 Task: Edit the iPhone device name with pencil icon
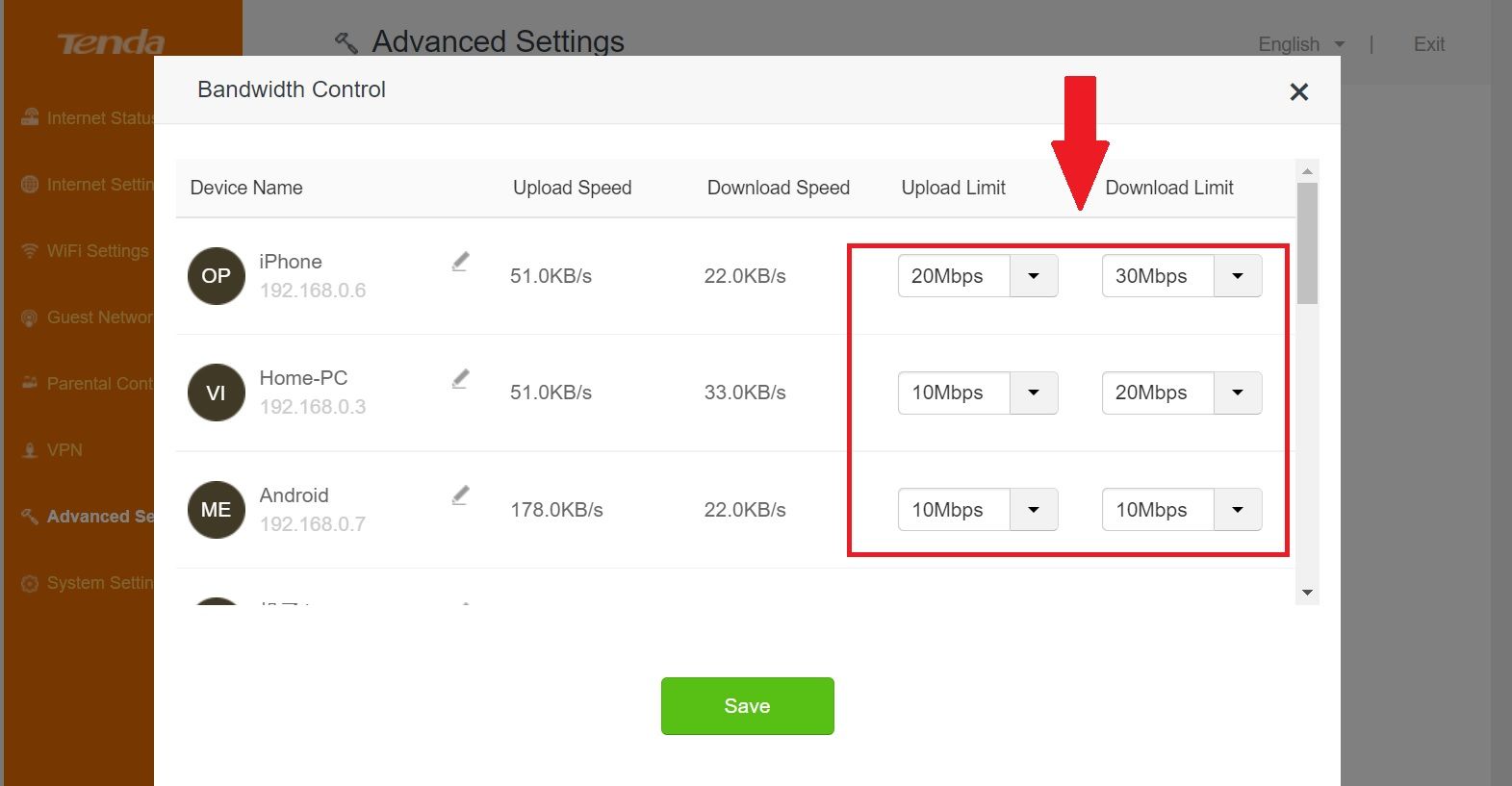[460, 261]
